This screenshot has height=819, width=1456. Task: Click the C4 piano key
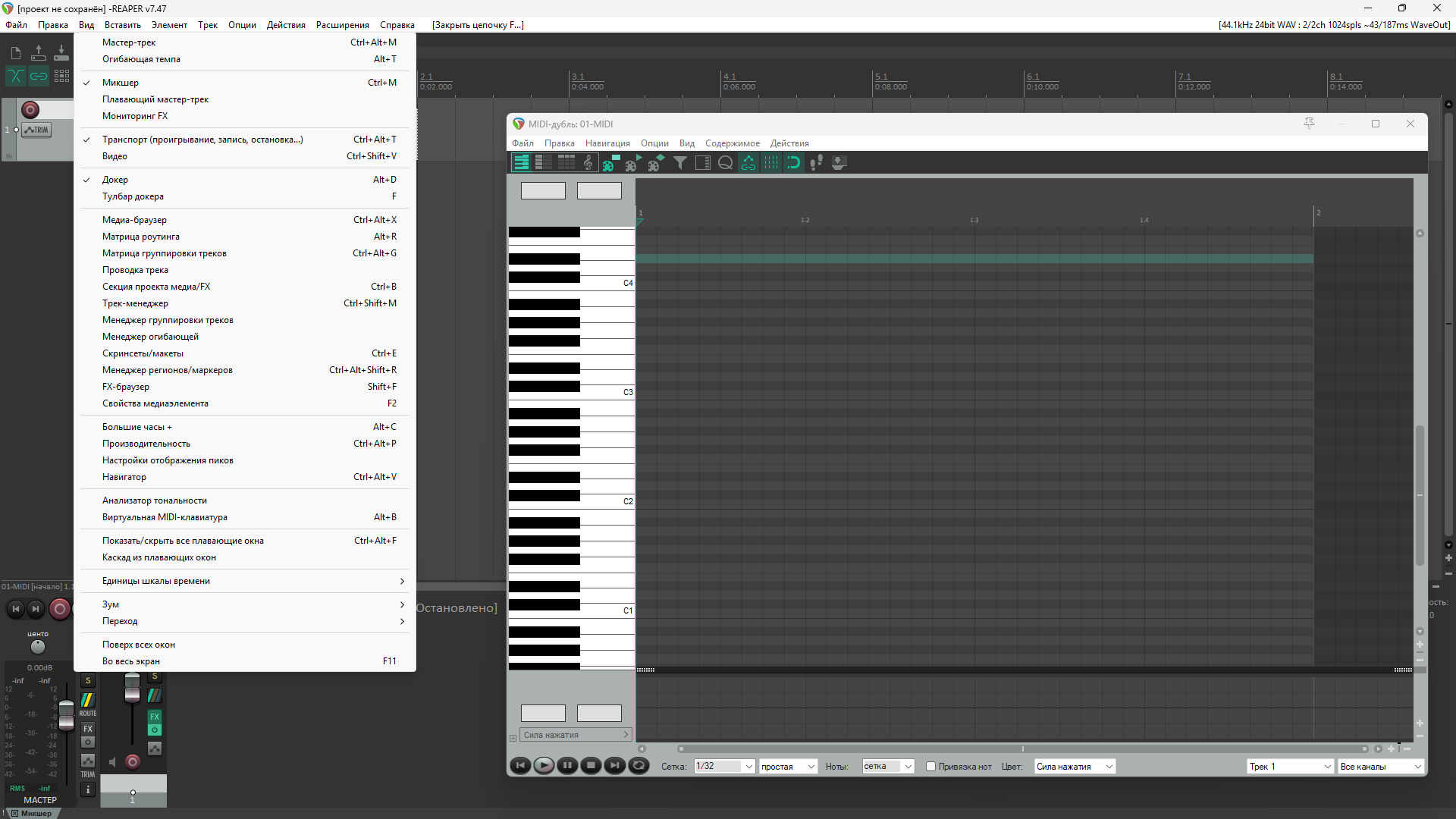607,284
